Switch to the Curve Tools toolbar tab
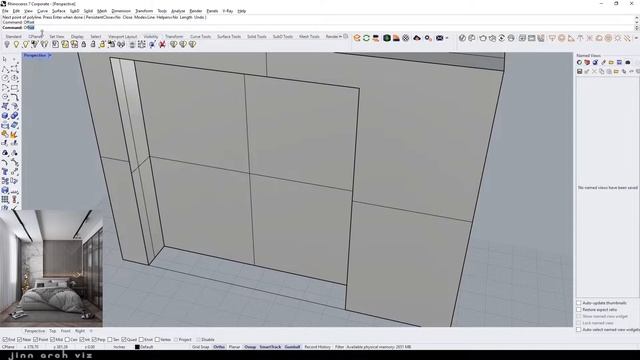 [200, 36]
